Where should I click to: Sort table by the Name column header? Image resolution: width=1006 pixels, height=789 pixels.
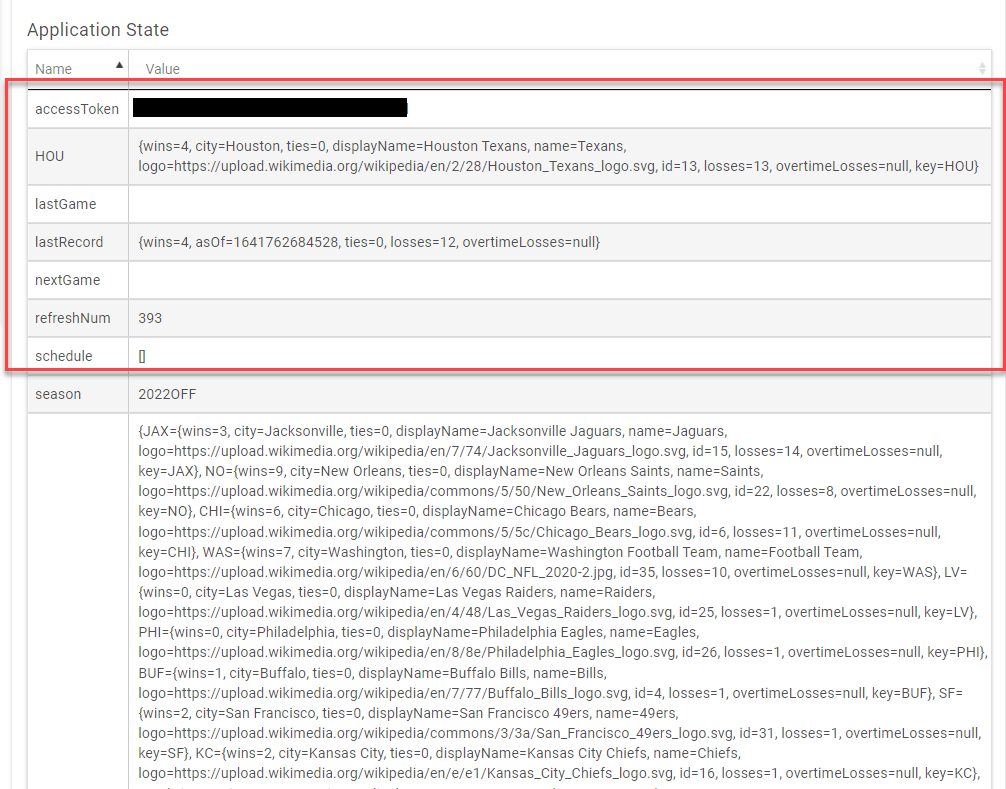[x=78, y=69]
